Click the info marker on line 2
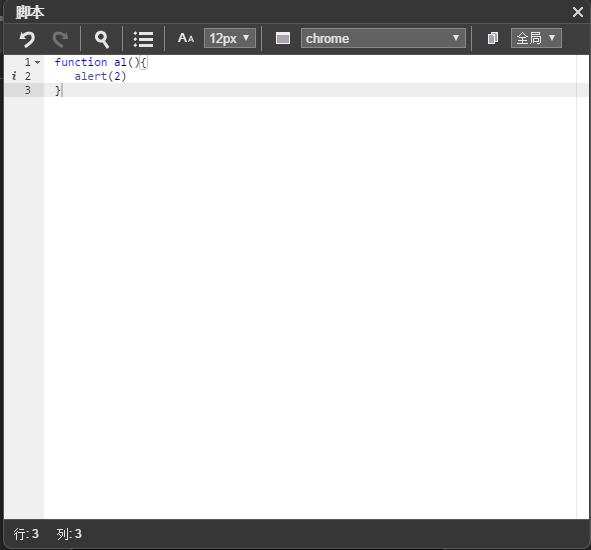 pyautogui.click(x=14, y=76)
